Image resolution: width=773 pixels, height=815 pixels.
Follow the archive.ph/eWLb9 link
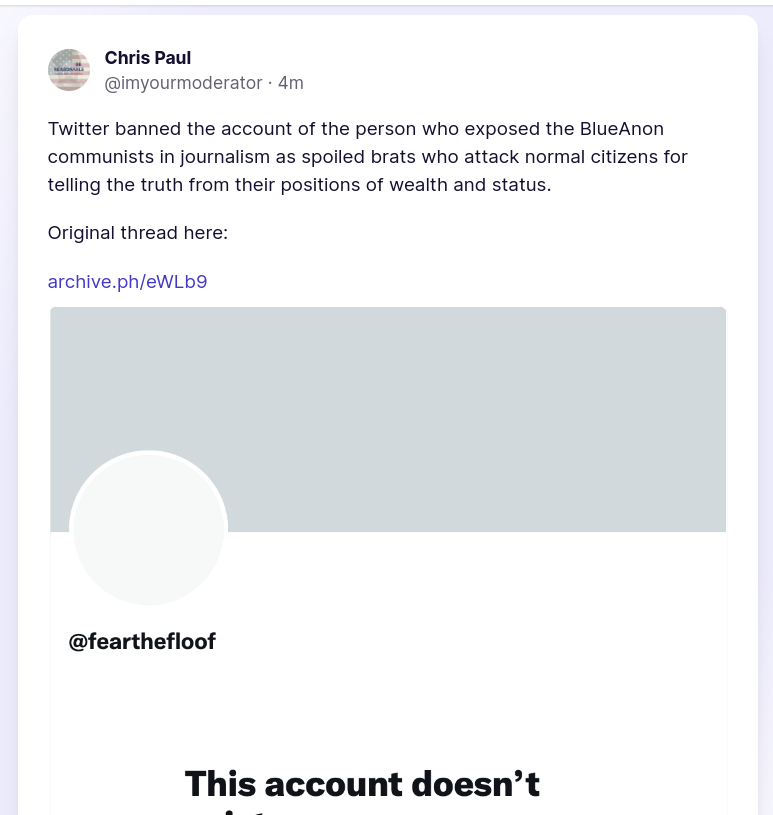(x=127, y=281)
